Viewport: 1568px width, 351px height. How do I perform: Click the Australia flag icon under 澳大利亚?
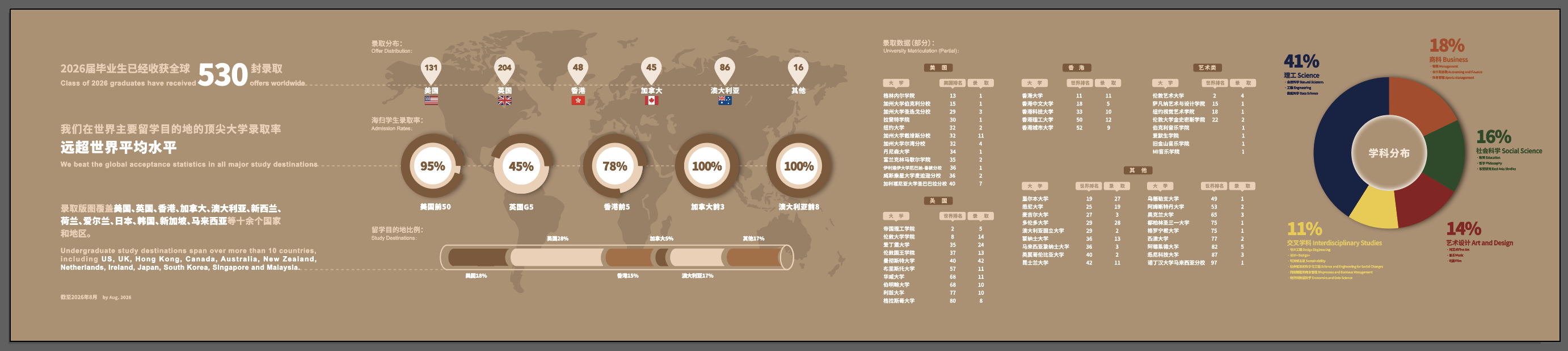tap(724, 101)
